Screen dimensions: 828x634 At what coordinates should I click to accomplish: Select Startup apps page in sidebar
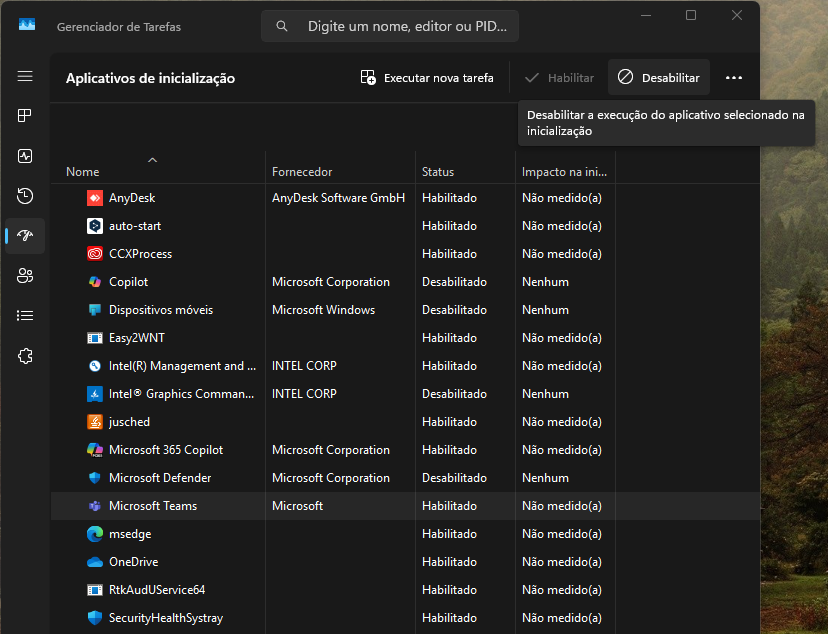[25, 235]
